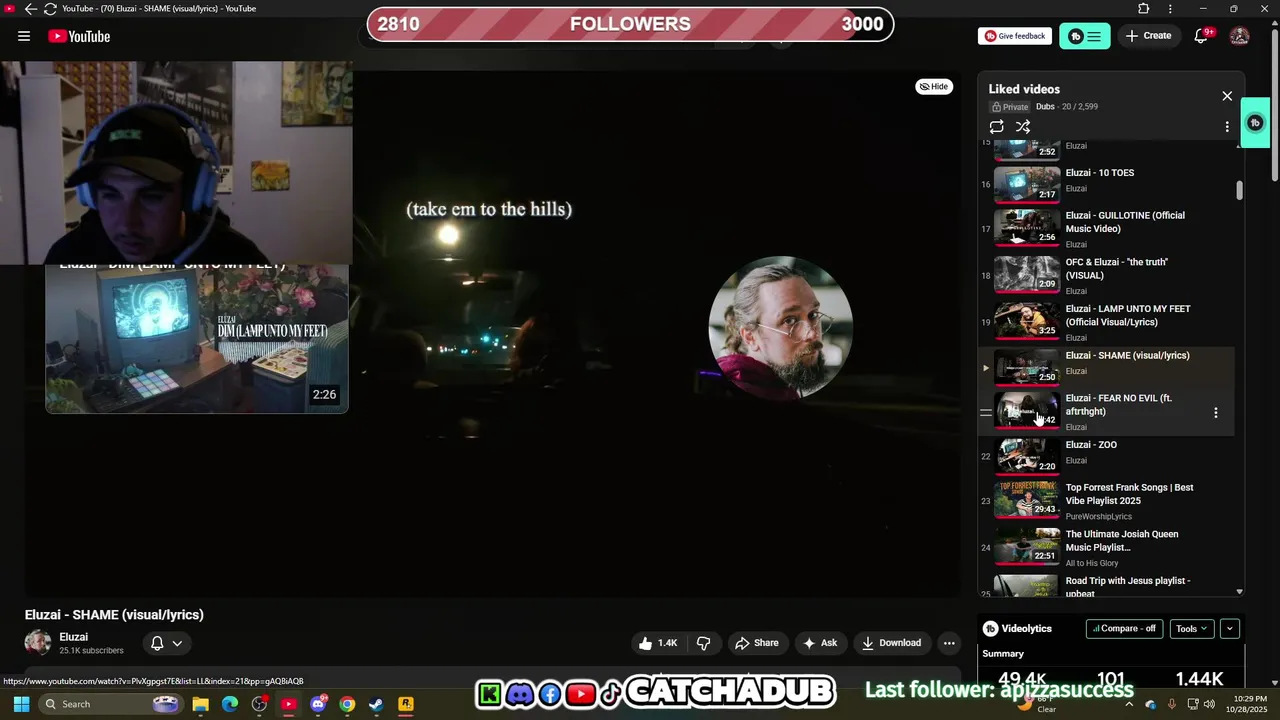
Task: Open Steam from taskbar
Action: [376, 704]
